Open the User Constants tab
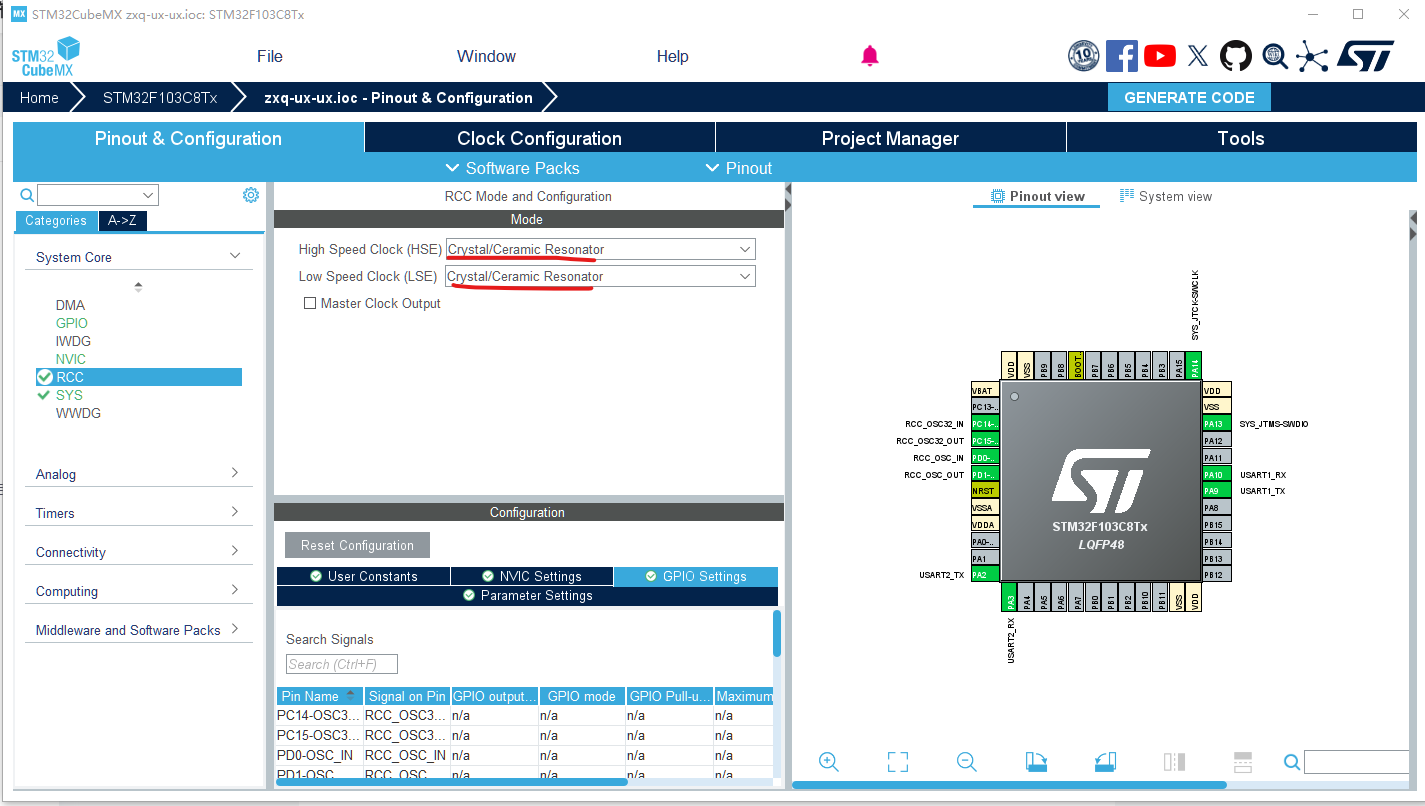The image size is (1425, 806). [363, 576]
